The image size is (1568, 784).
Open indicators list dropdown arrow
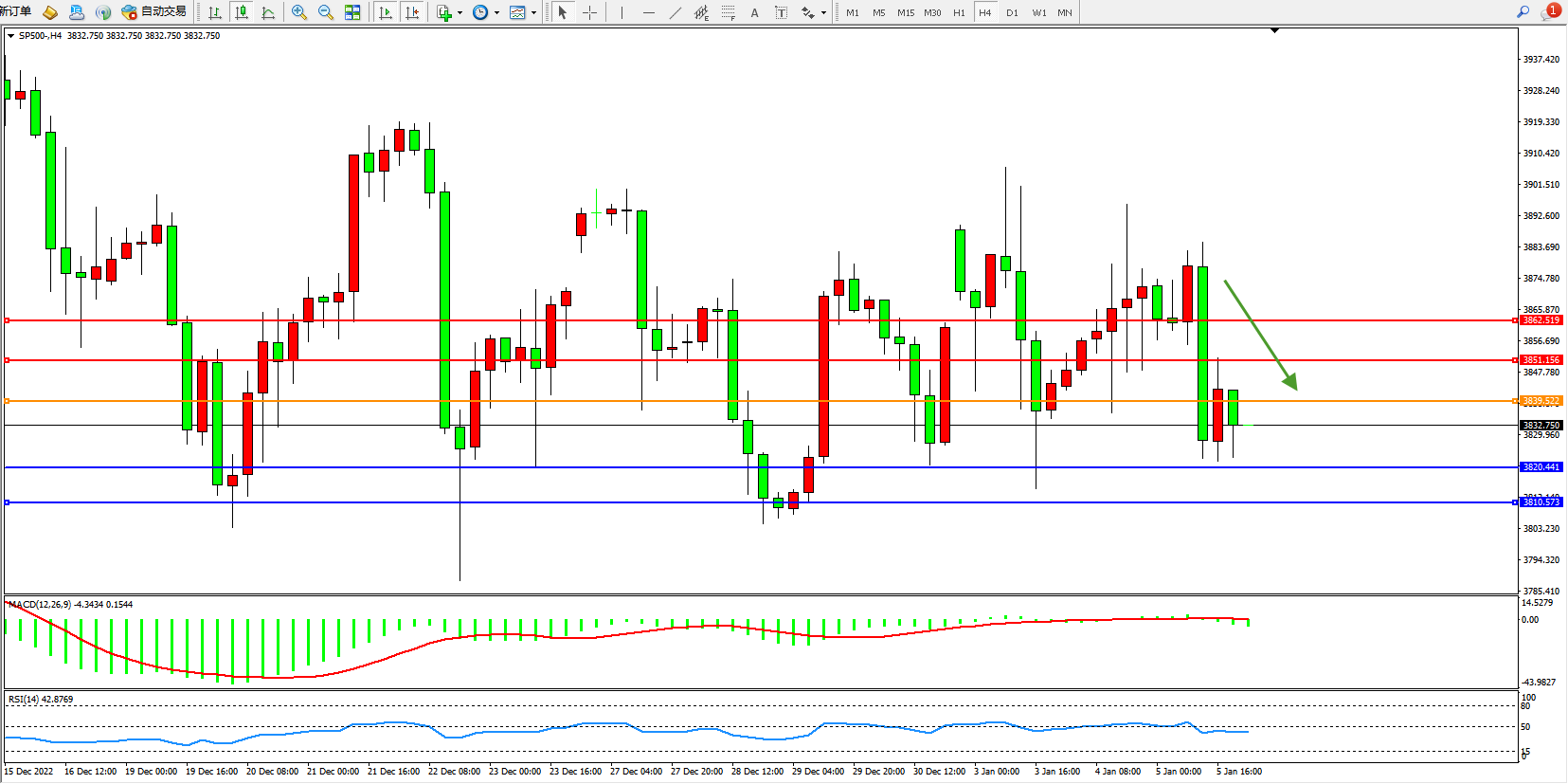460,13
